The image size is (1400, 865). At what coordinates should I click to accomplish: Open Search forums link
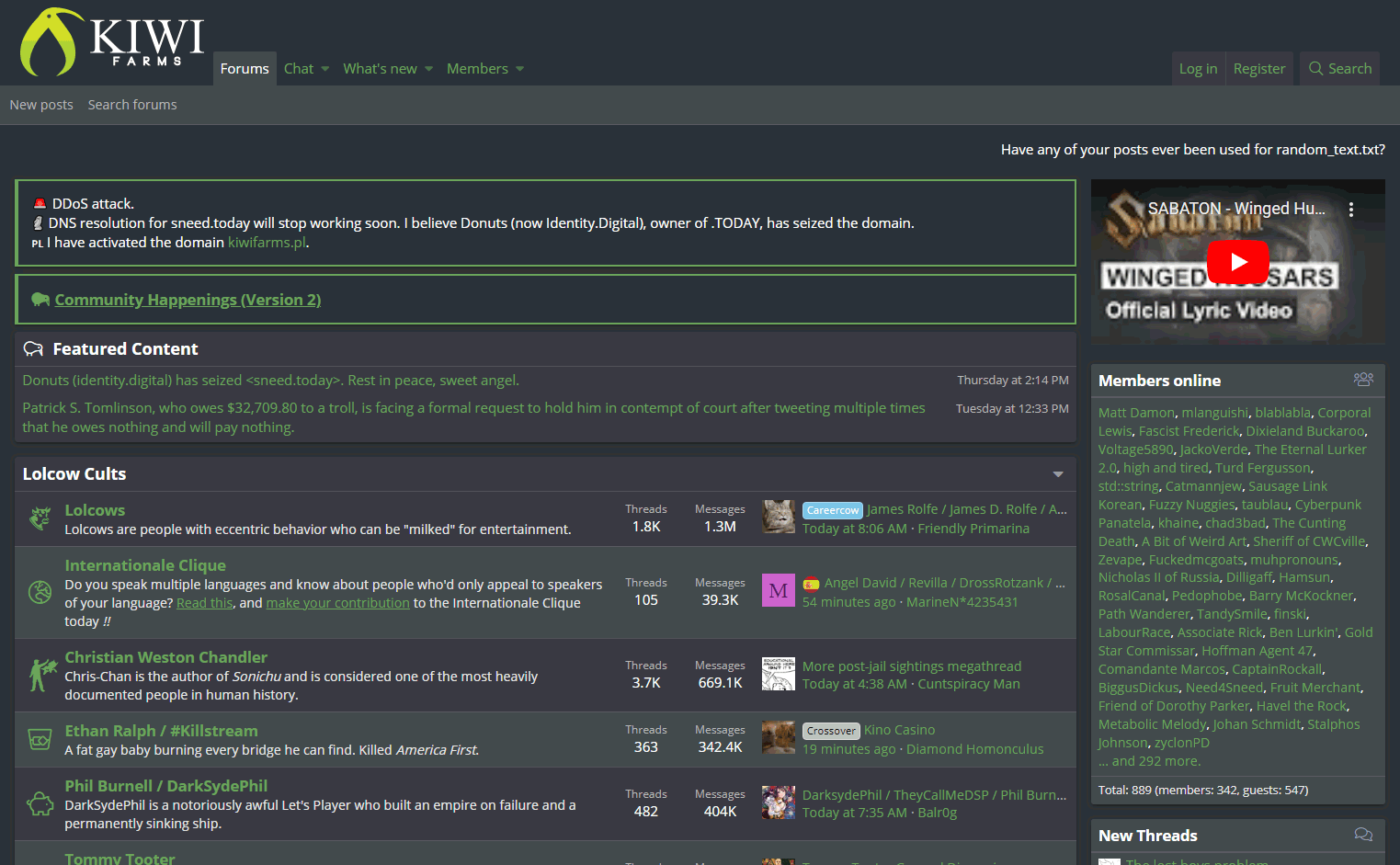(x=132, y=105)
